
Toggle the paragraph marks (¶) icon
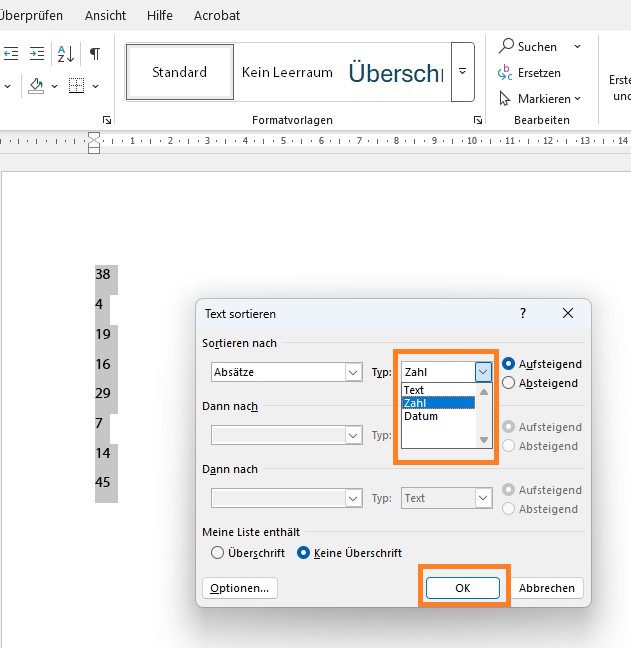click(95, 53)
